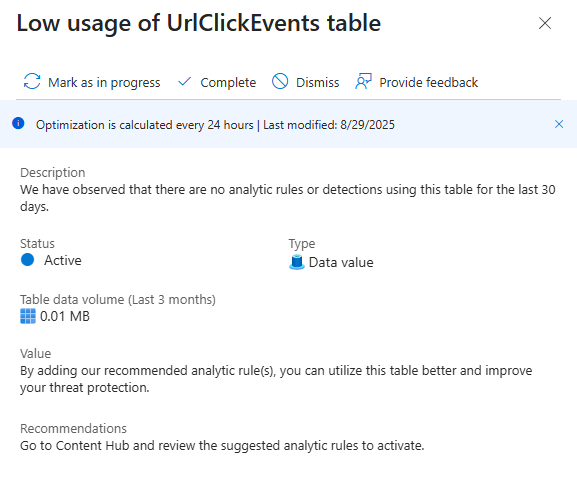Click the table grid icon beside 0.01 MB

28,316
